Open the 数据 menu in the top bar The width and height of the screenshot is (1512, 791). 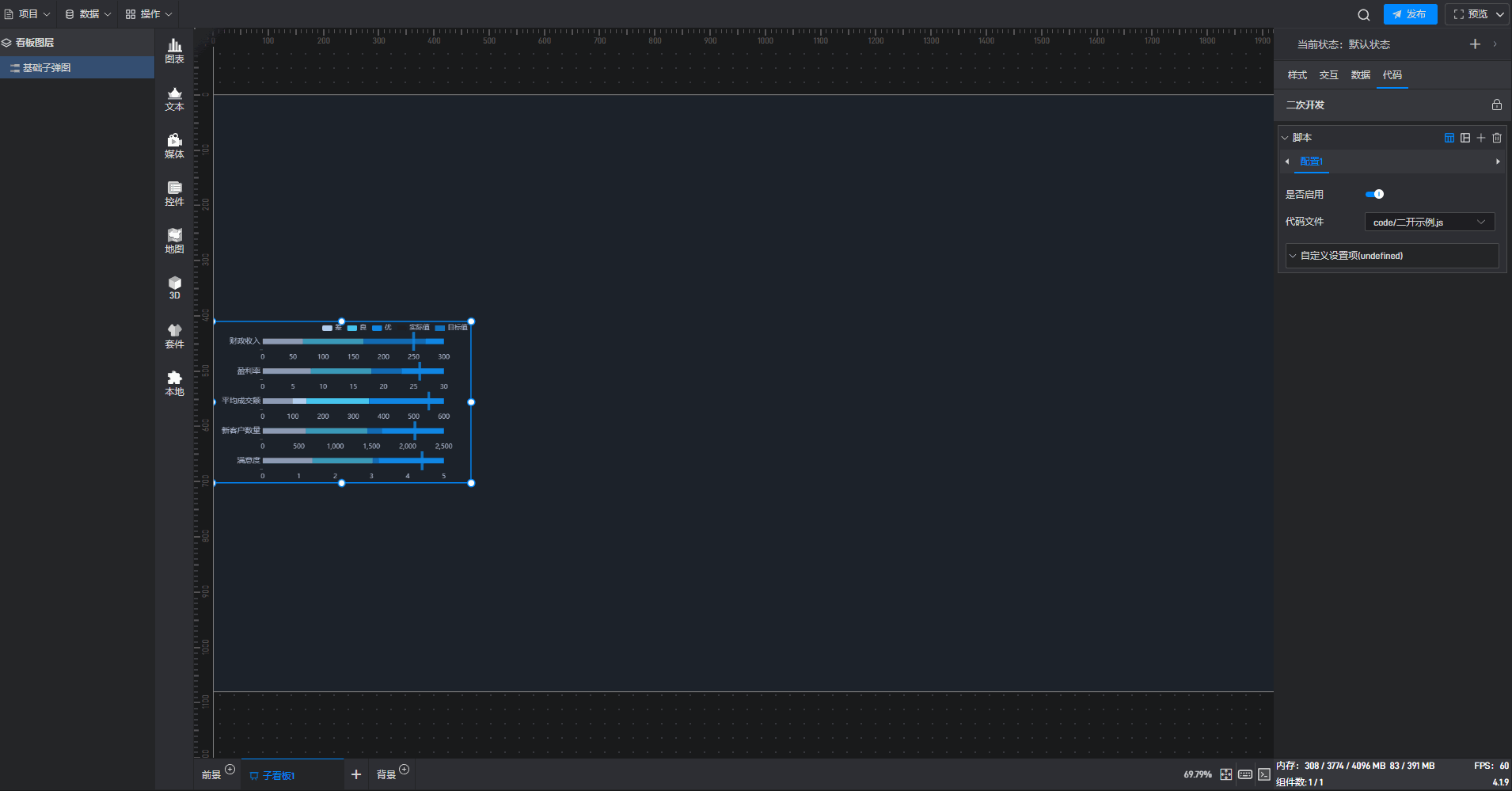(88, 14)
